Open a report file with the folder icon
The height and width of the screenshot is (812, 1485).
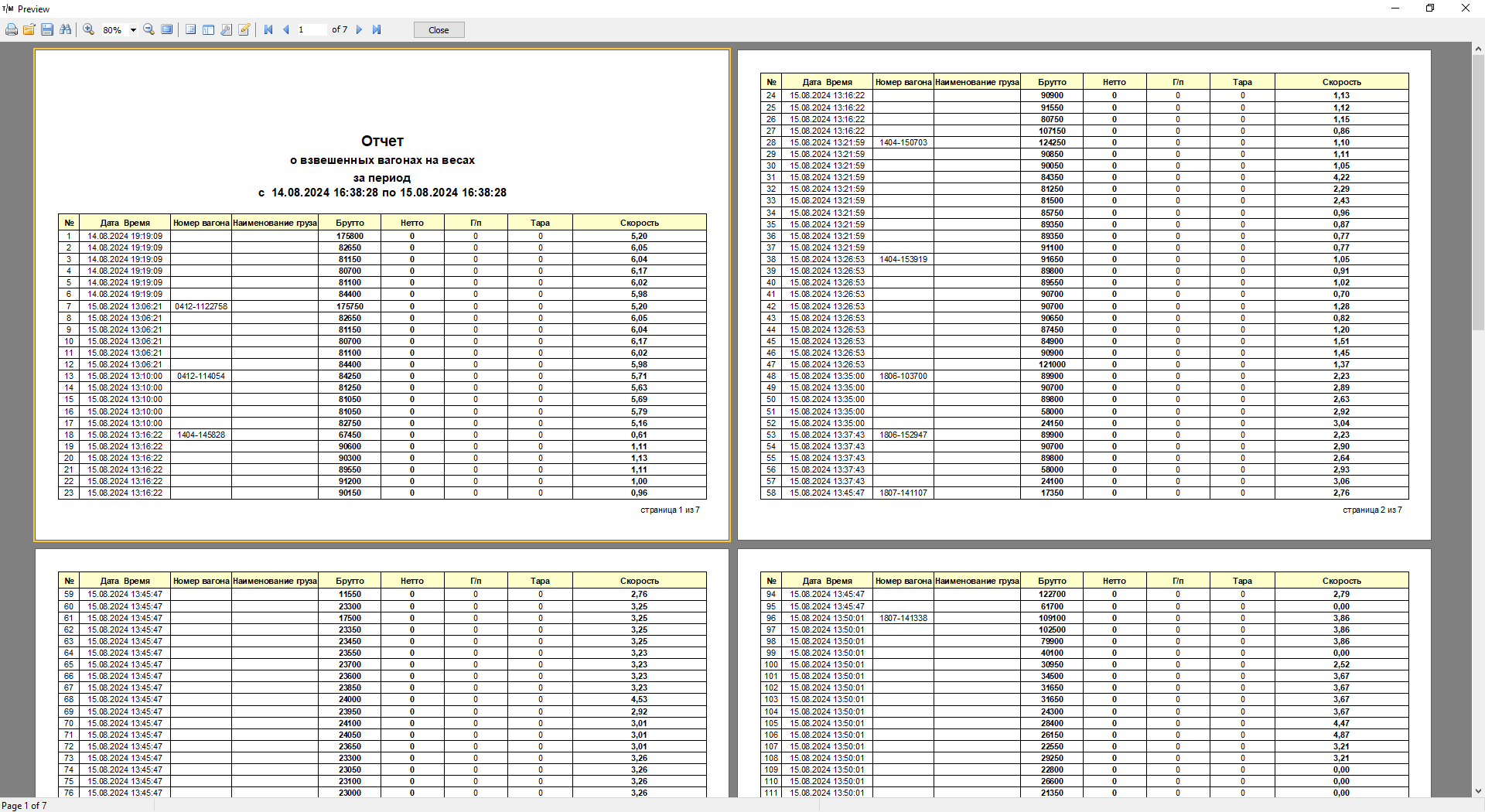[29, 29]
